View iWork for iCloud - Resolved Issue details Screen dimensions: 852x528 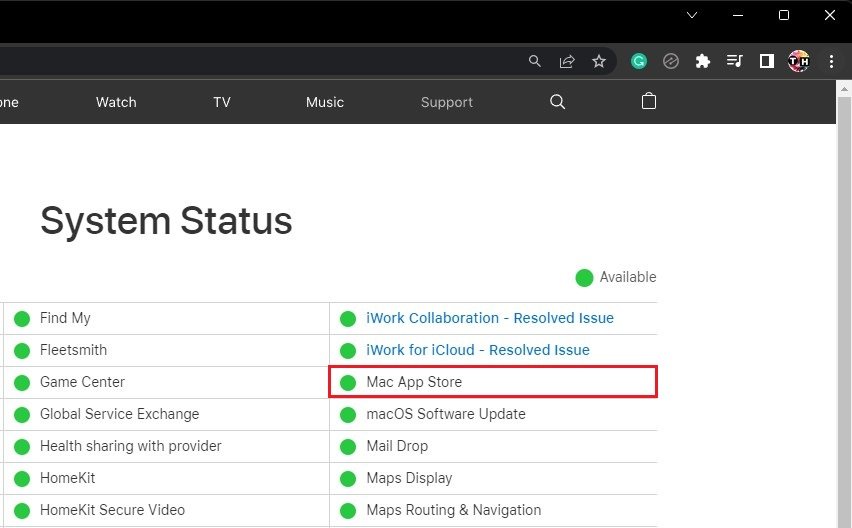(478, 350)
